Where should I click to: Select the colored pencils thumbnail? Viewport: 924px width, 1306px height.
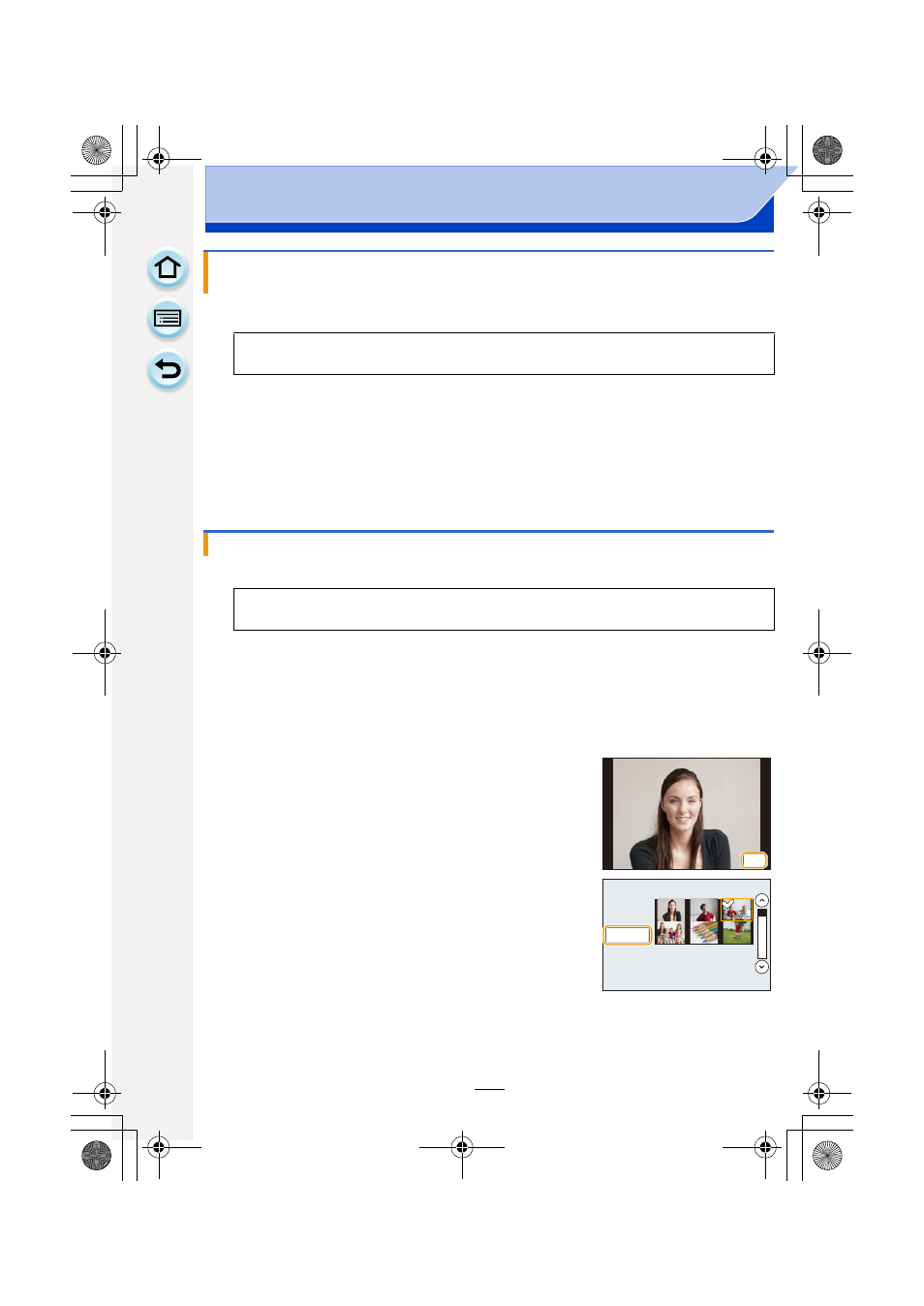tap(704, 933)
